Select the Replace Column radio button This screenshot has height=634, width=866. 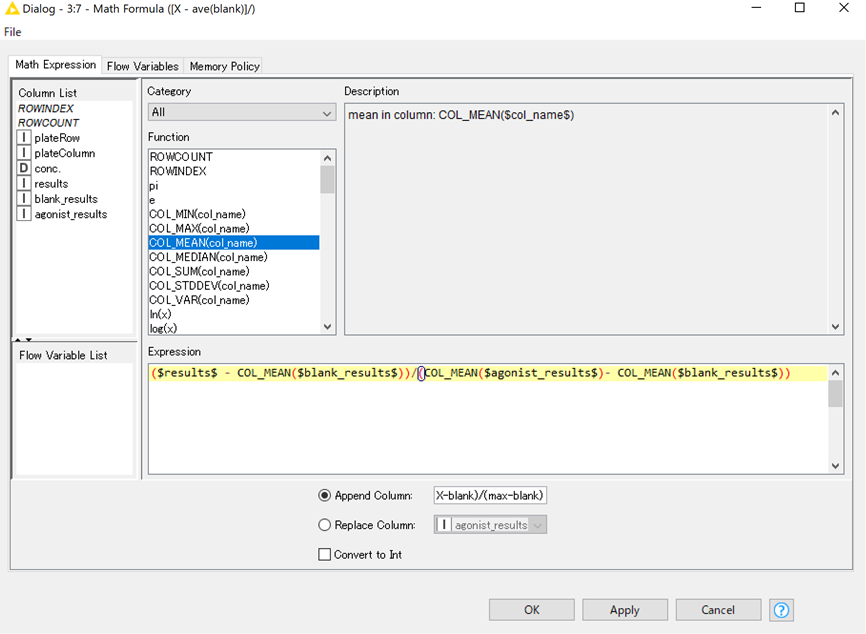pos(325,525)
